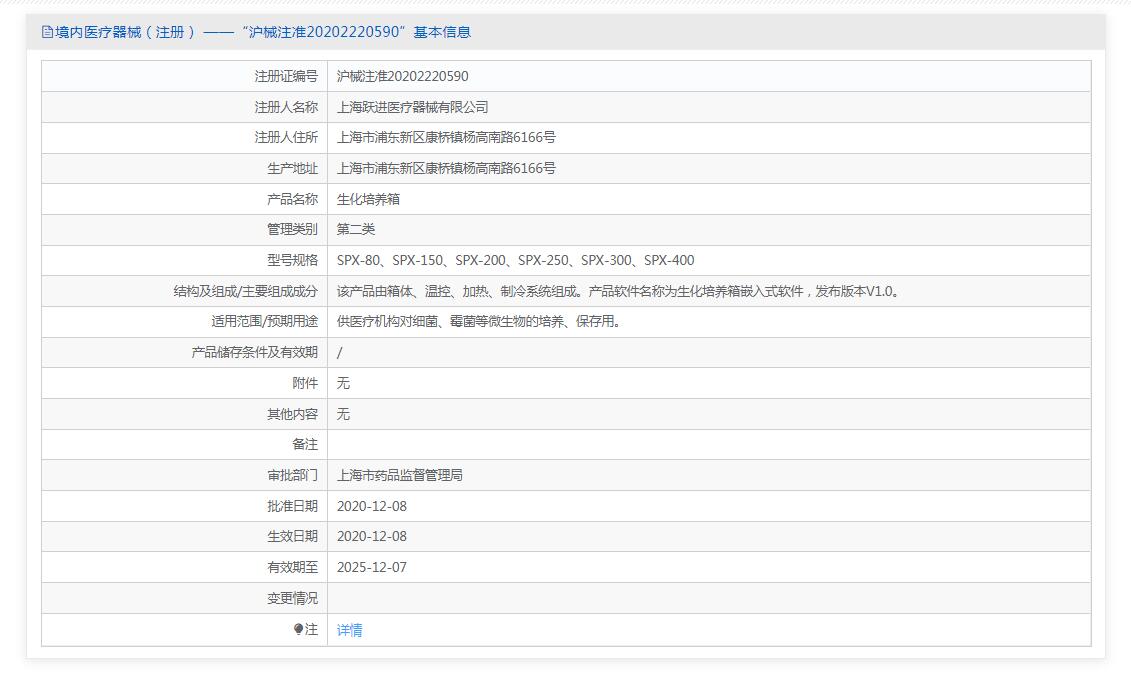
Task: Click the 其他内容 field label
Action: (292, 414)
